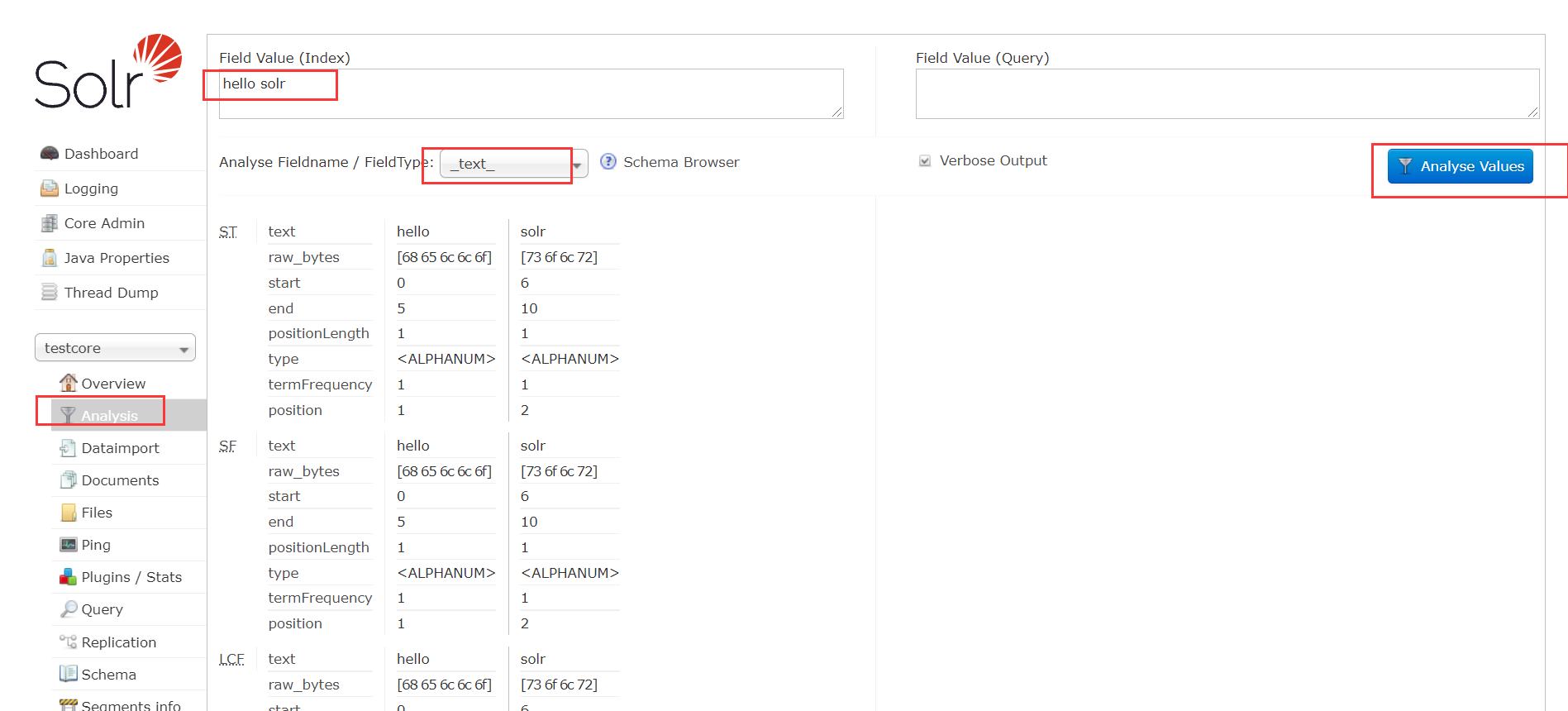The width and height of the screenshot is (1568, 711).
Task: Click the Field Value (Index) text area
Action: click(531, 93)
